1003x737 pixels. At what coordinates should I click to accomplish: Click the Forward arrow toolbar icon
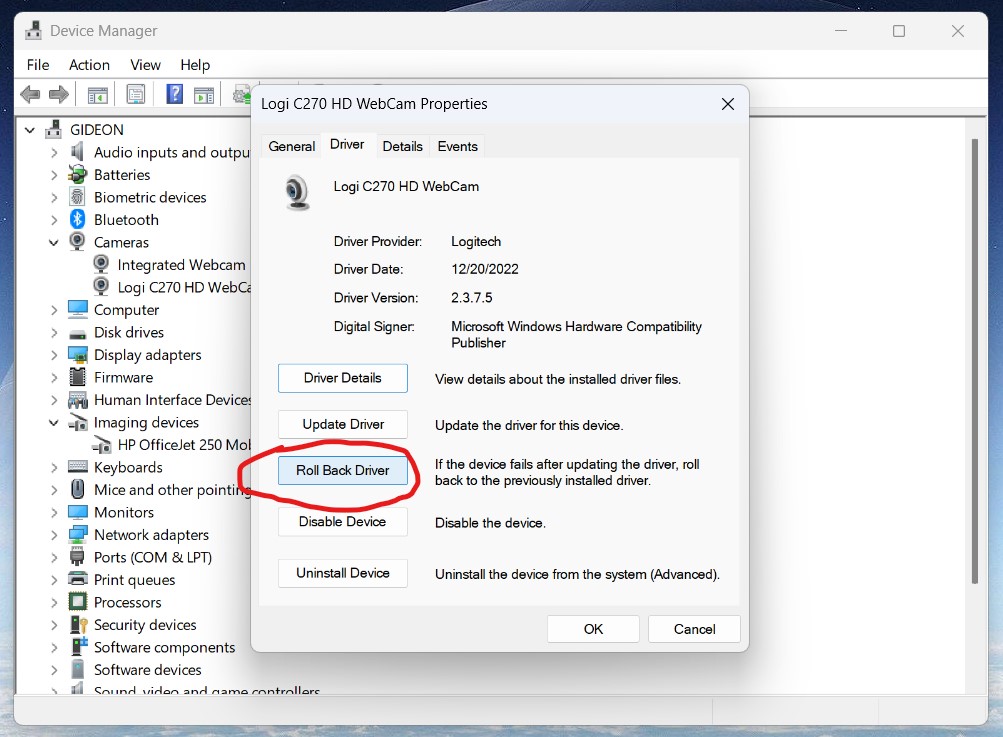(x=59, y=95)
